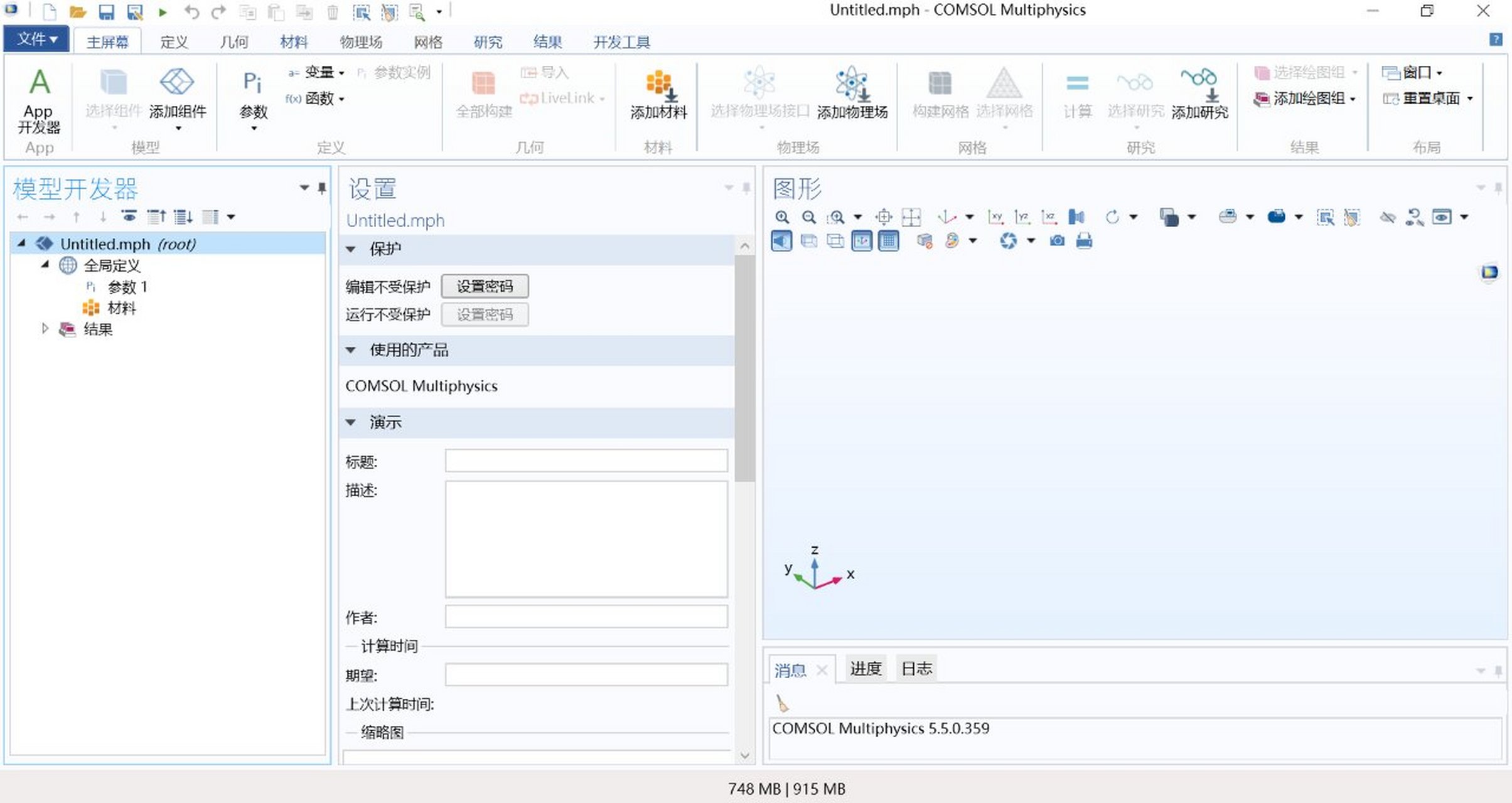Switch to the 研究 (Study) ribbon tab

coord(488,42)
